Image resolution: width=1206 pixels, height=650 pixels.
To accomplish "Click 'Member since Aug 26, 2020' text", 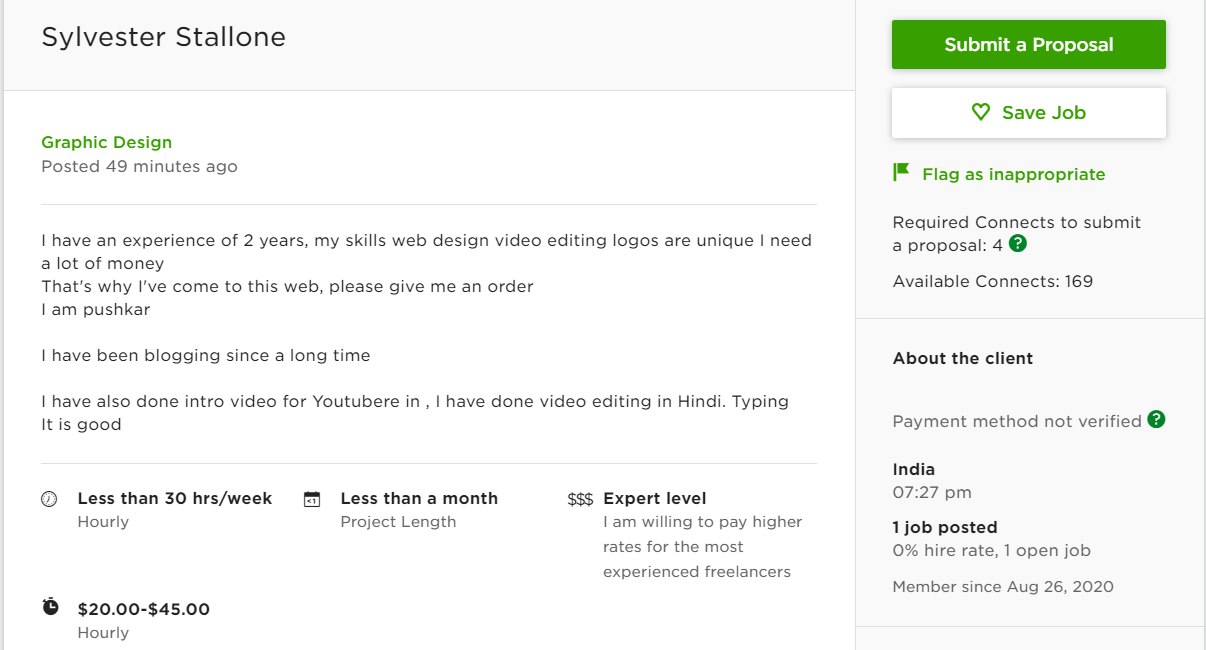I will tap(1003, 586).
